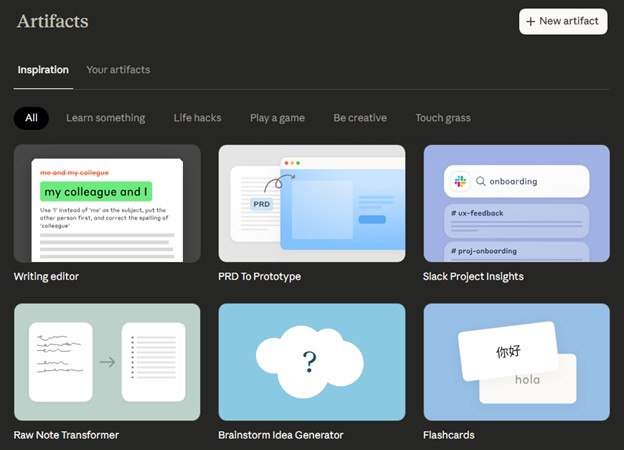Image resolution: width=624 pixels, height=450 pixels.
Task: Open the PRD To Prototype thumbnail
Action: [312, 203]
